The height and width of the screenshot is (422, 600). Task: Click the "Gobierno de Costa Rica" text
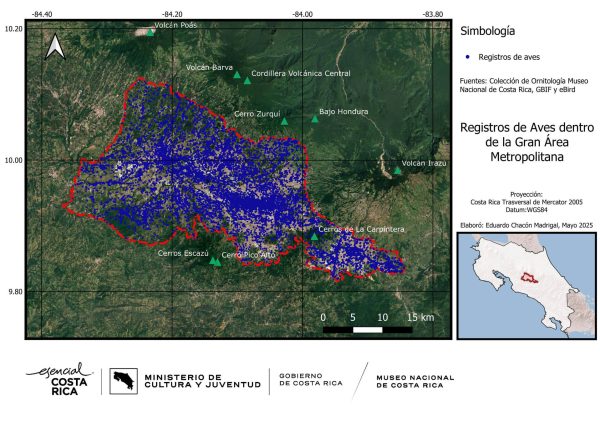(311, 380)
